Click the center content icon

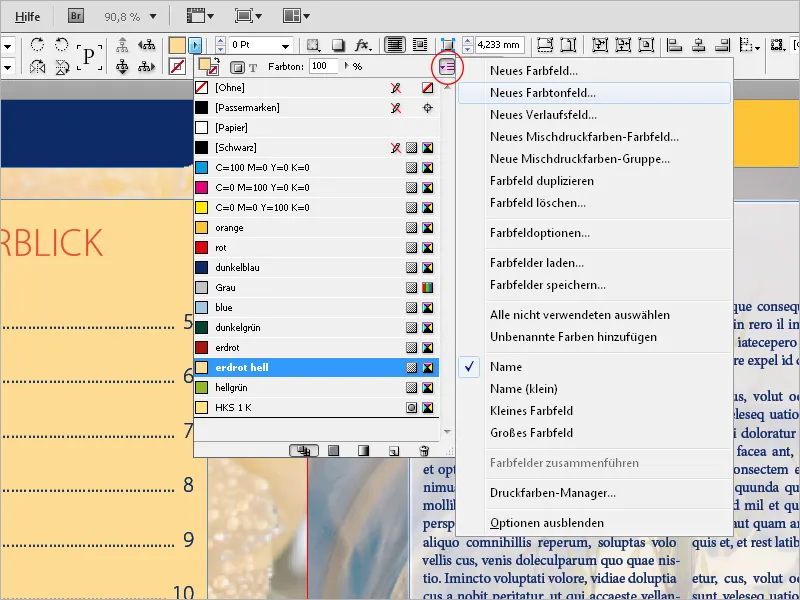click(x=646, y=45)
